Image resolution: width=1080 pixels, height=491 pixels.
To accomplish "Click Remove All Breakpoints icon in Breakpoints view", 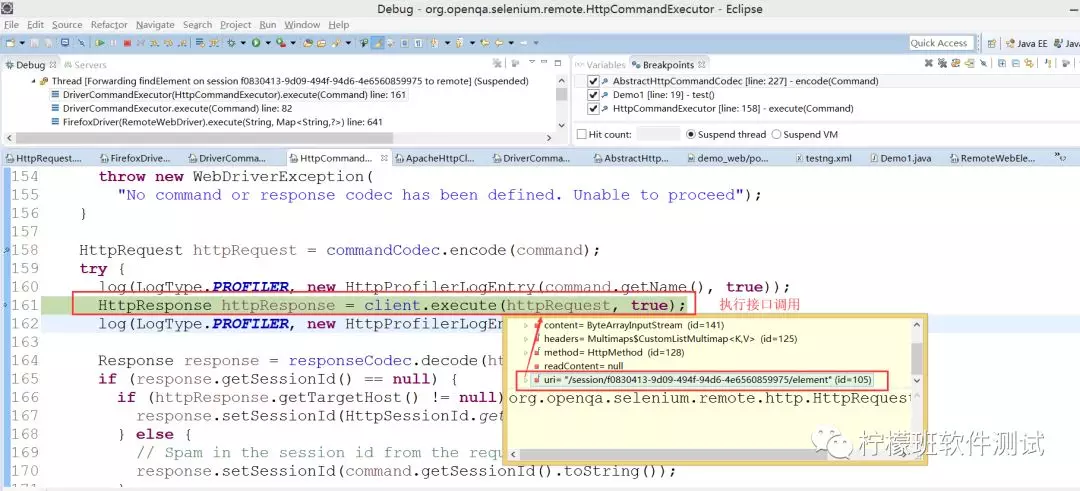I will coord(943,64).
